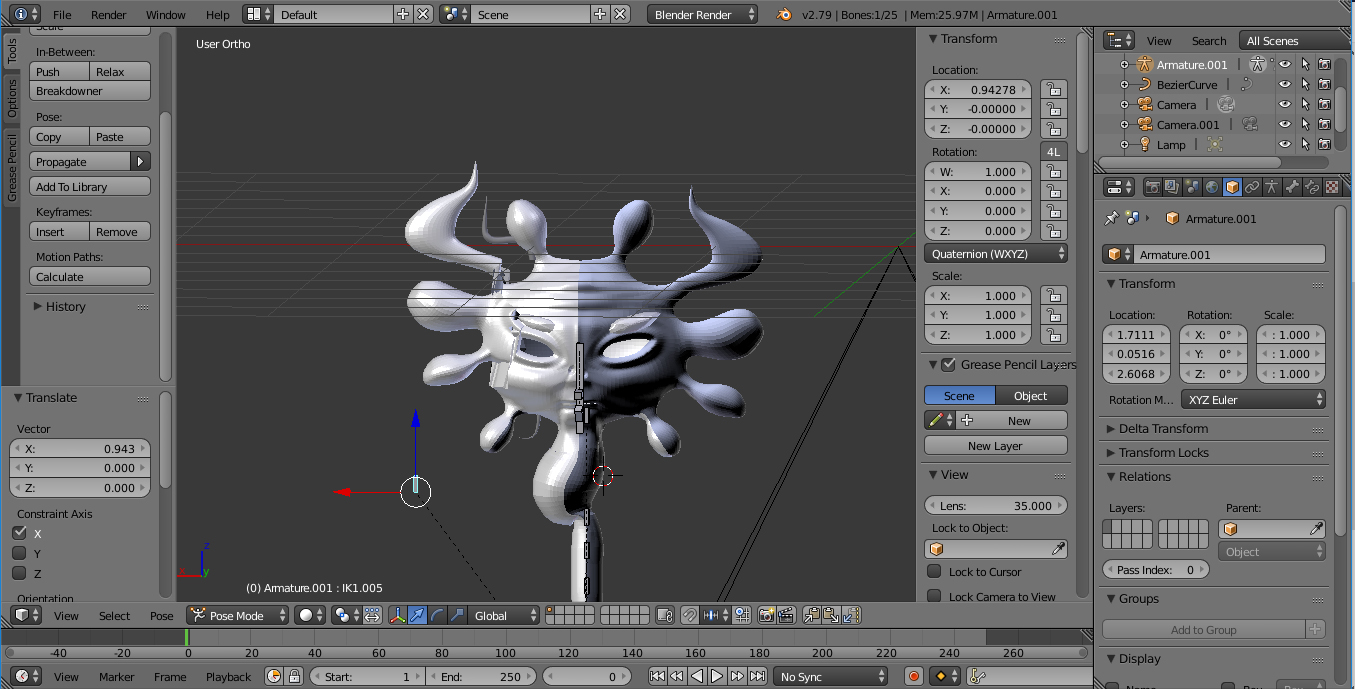
Task: Click the Breakdowner button
Action: [90, 91]
